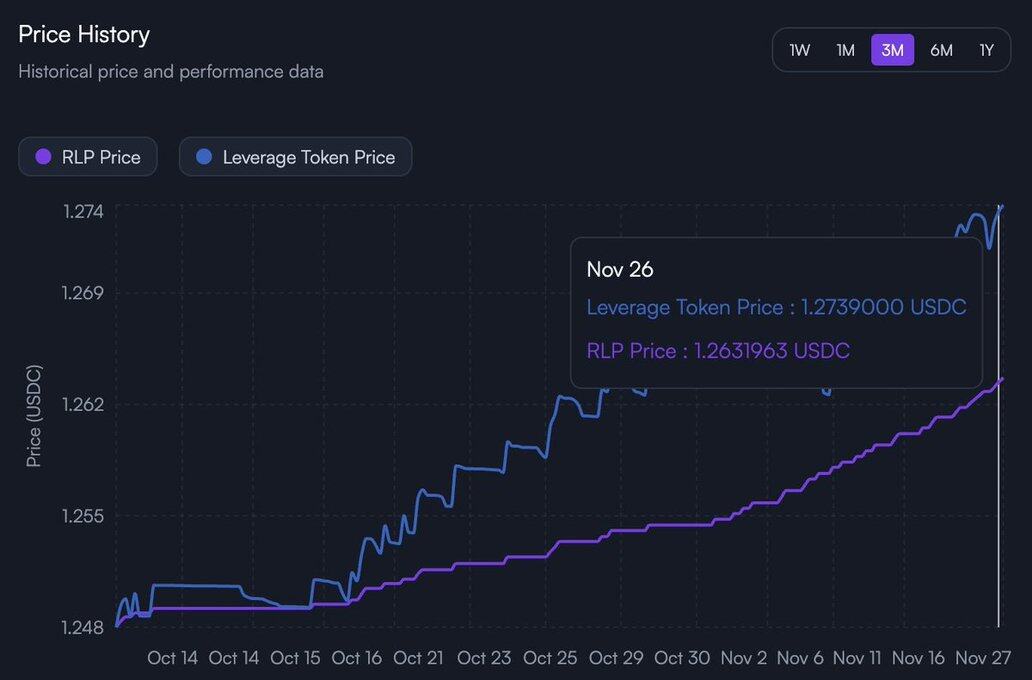Image resolution: width=1032 pixels, height=680 pixels.
Task: Click the Nov 6 x-axis label
Action: pos(800,658)
